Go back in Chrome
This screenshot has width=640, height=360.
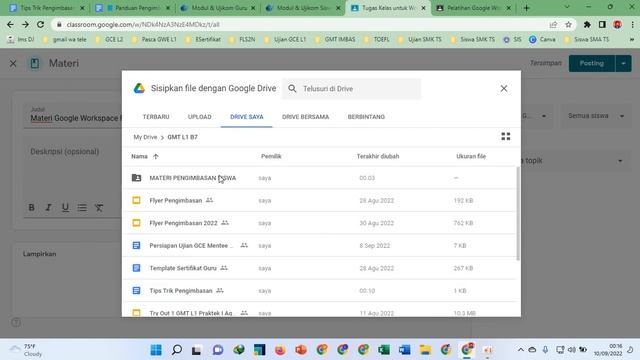10,24
